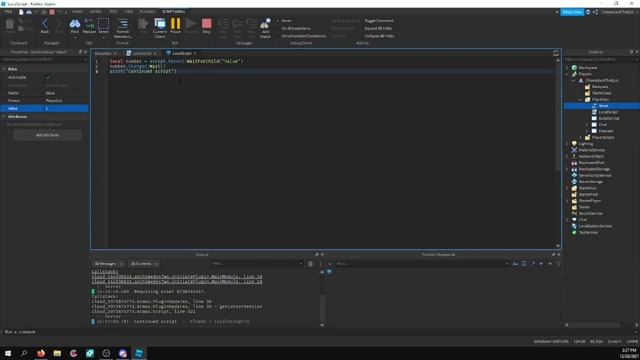
Task: Open the Find binoculars tool
Action: [x=75, y=26]
